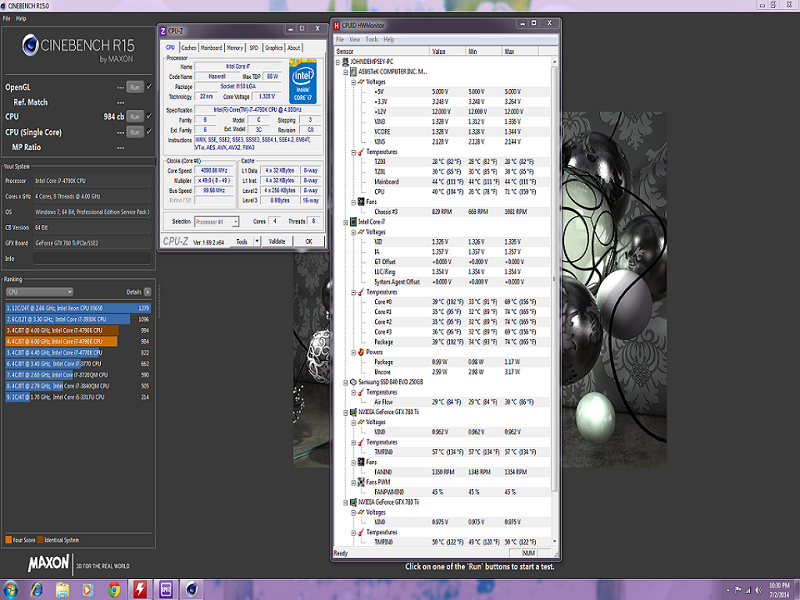Image resolution: width=800 pixels, height=600 pixels.
Task: Click the taskbar clock showing 10:30 PM
Action: point(779,590)
